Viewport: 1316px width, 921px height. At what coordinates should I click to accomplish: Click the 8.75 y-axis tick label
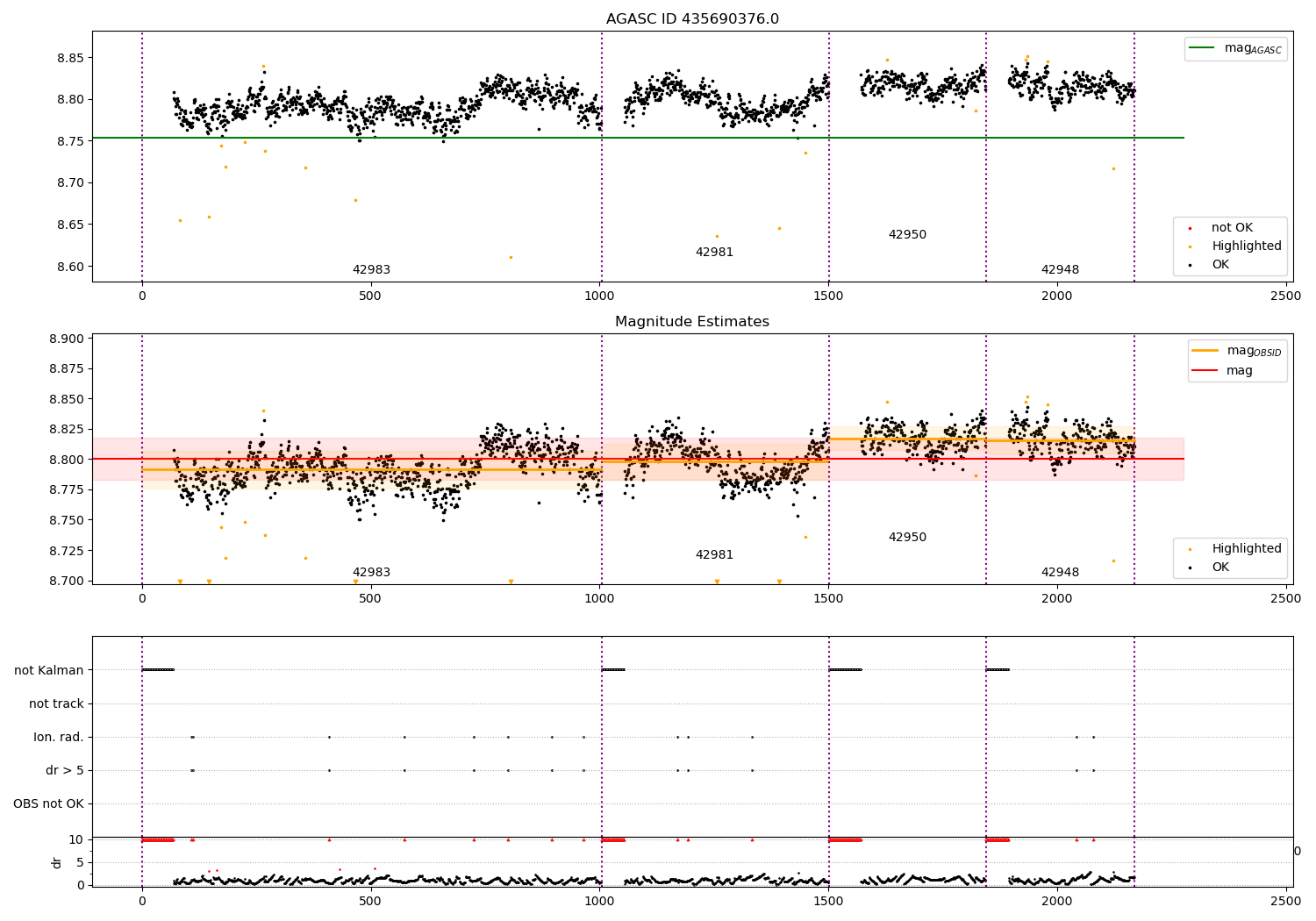(x=70, y=142)
